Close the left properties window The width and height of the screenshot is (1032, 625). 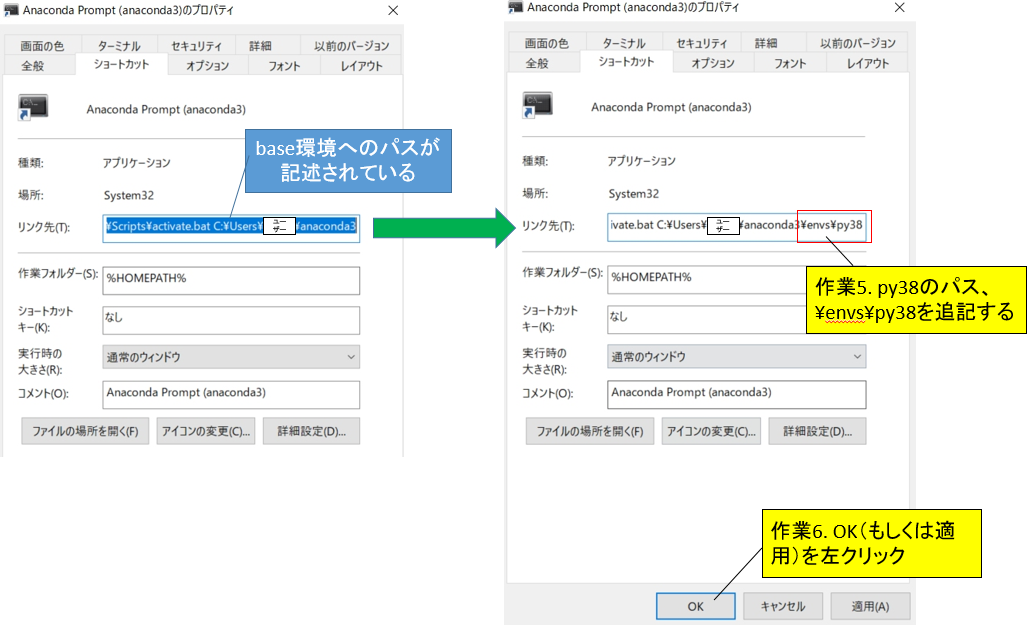pos(393,11)
